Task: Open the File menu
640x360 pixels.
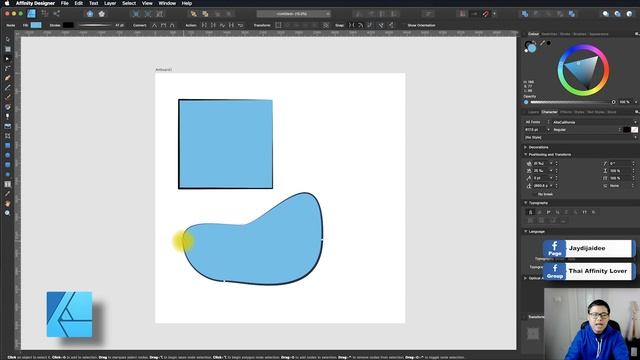Action: tap(64, 3)
